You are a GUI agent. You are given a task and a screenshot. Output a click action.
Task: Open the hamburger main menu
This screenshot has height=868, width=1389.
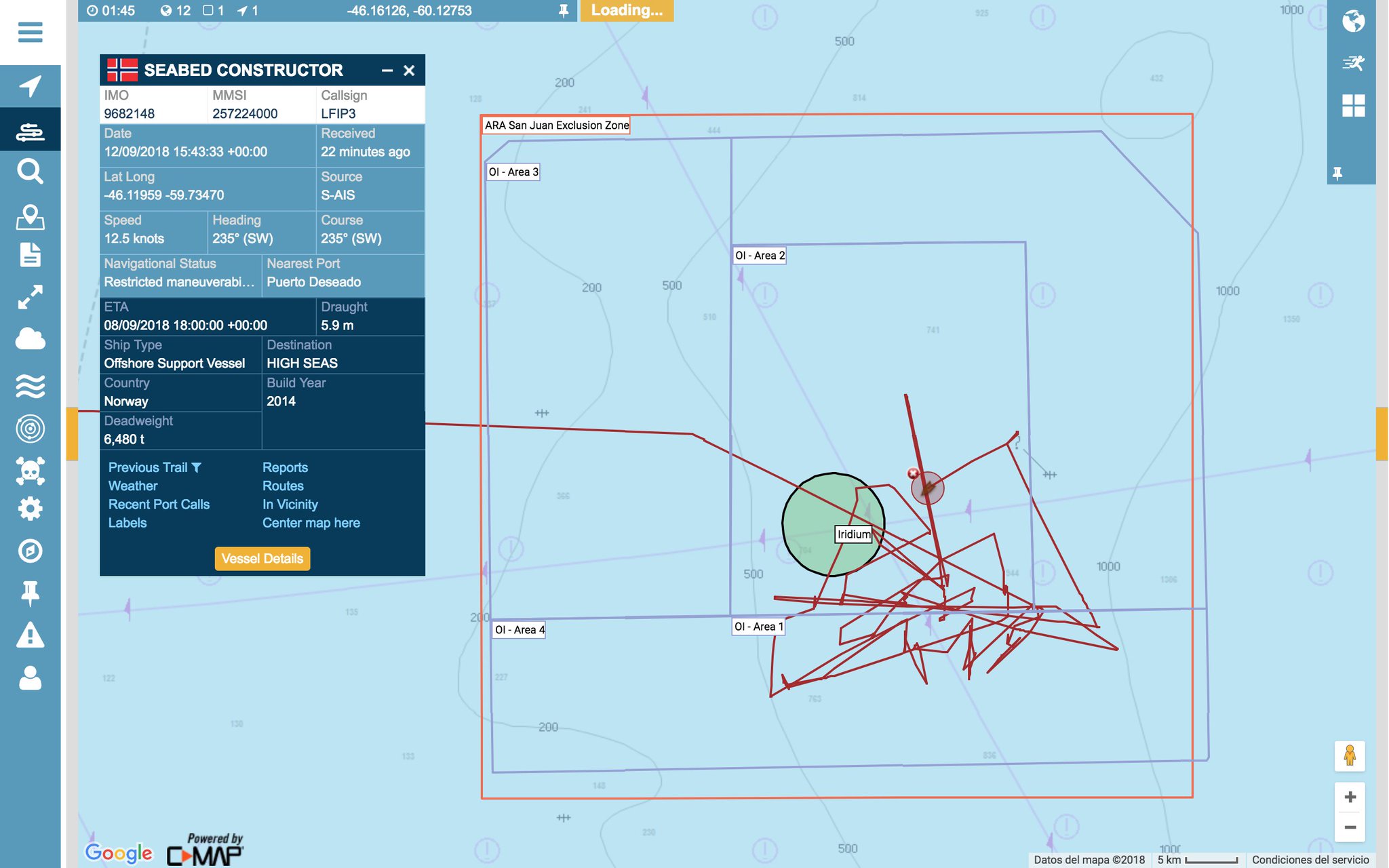coord(30,32)
